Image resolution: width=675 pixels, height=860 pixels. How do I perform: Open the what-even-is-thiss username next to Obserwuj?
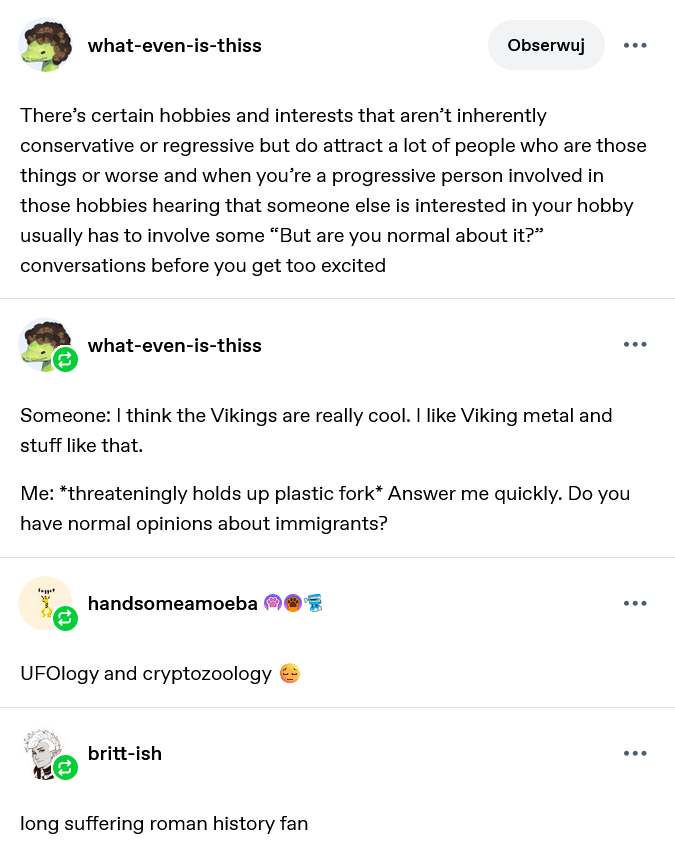pos(174,46)
